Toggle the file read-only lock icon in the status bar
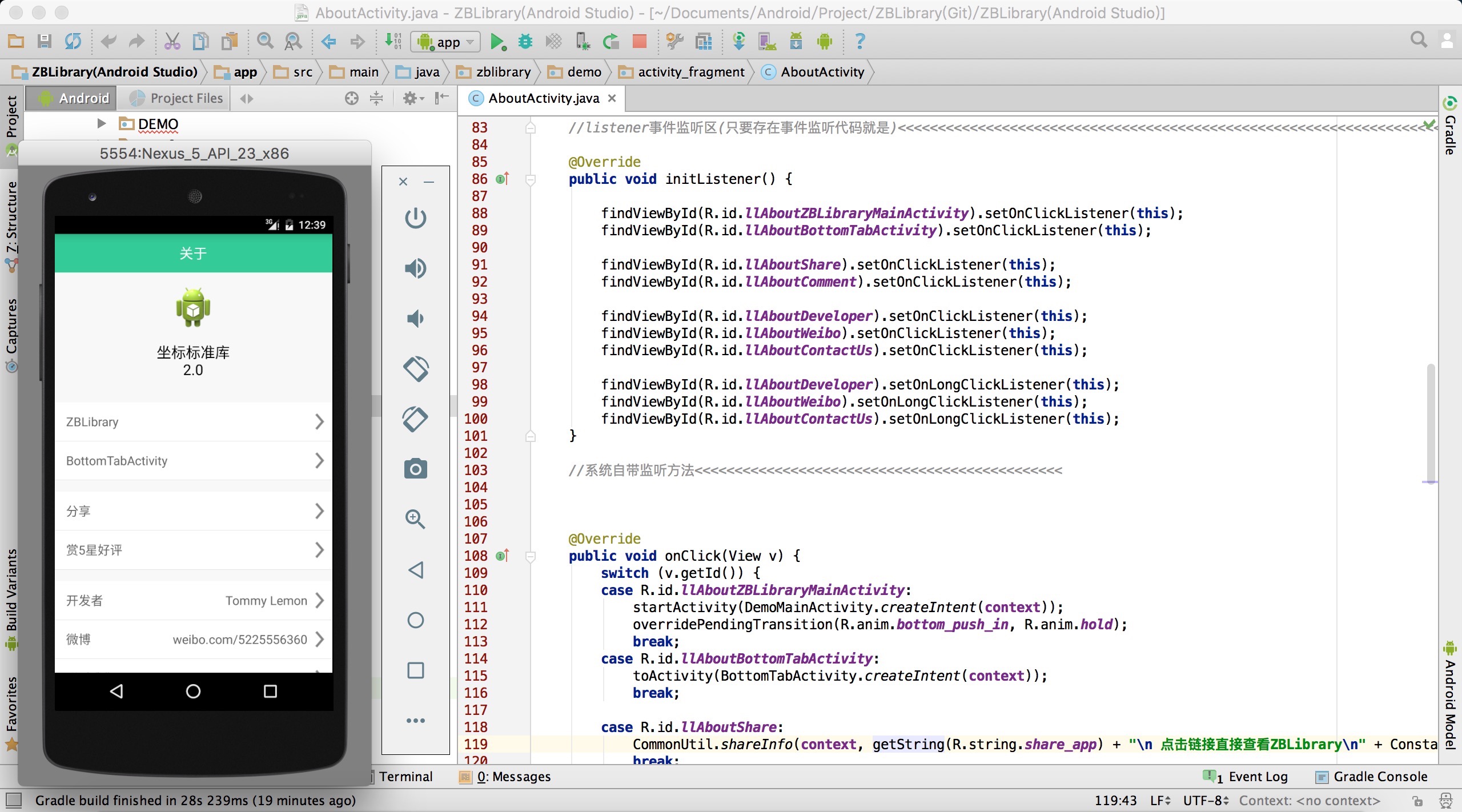The height and width of the screenshot is (812, 1462). (x=1417, y=801)
